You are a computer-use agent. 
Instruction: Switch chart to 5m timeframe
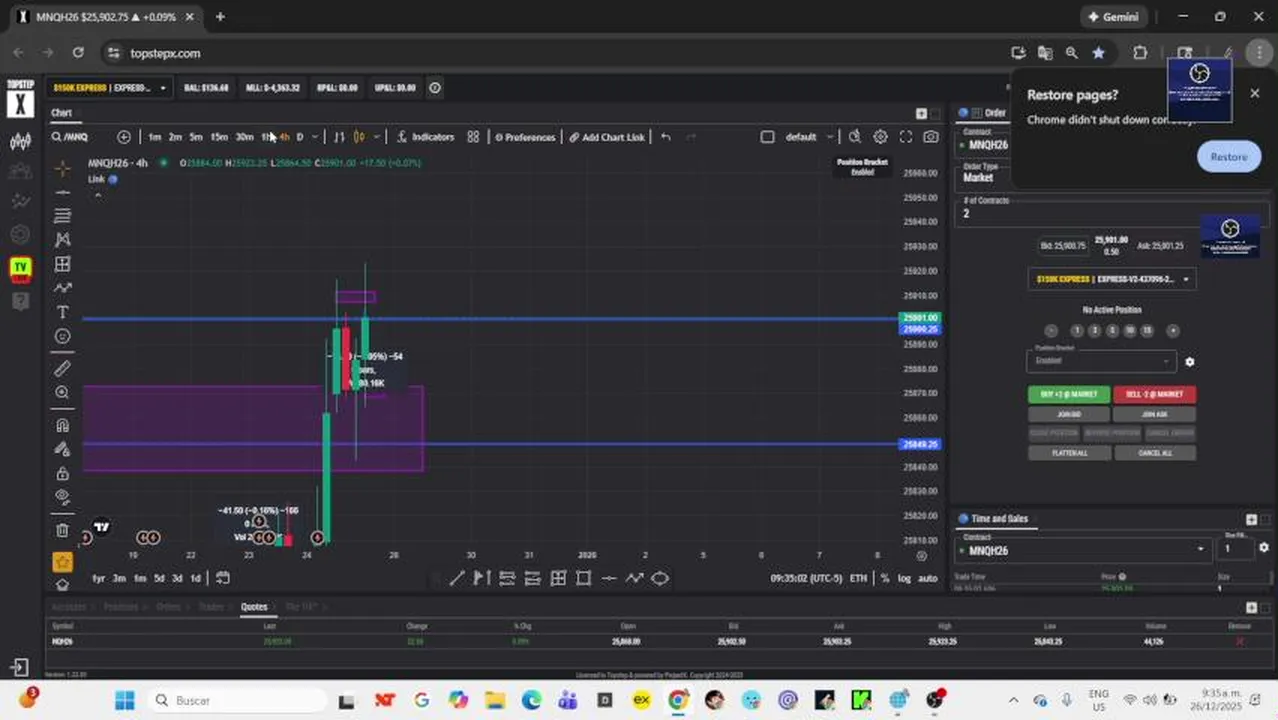(196, 137)
